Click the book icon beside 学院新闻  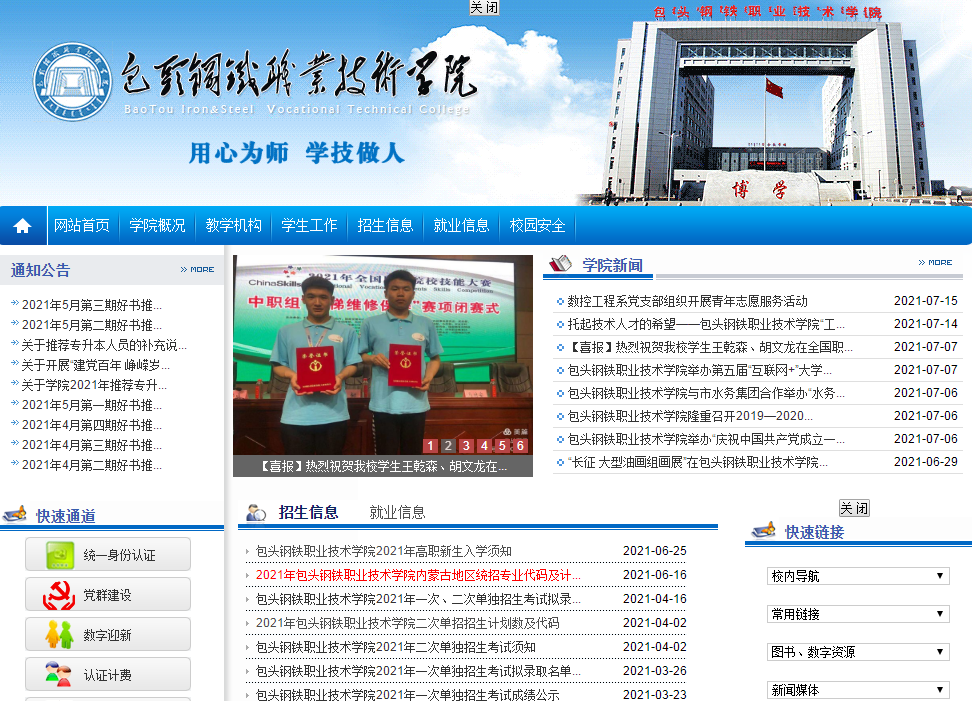coord(561,264)
